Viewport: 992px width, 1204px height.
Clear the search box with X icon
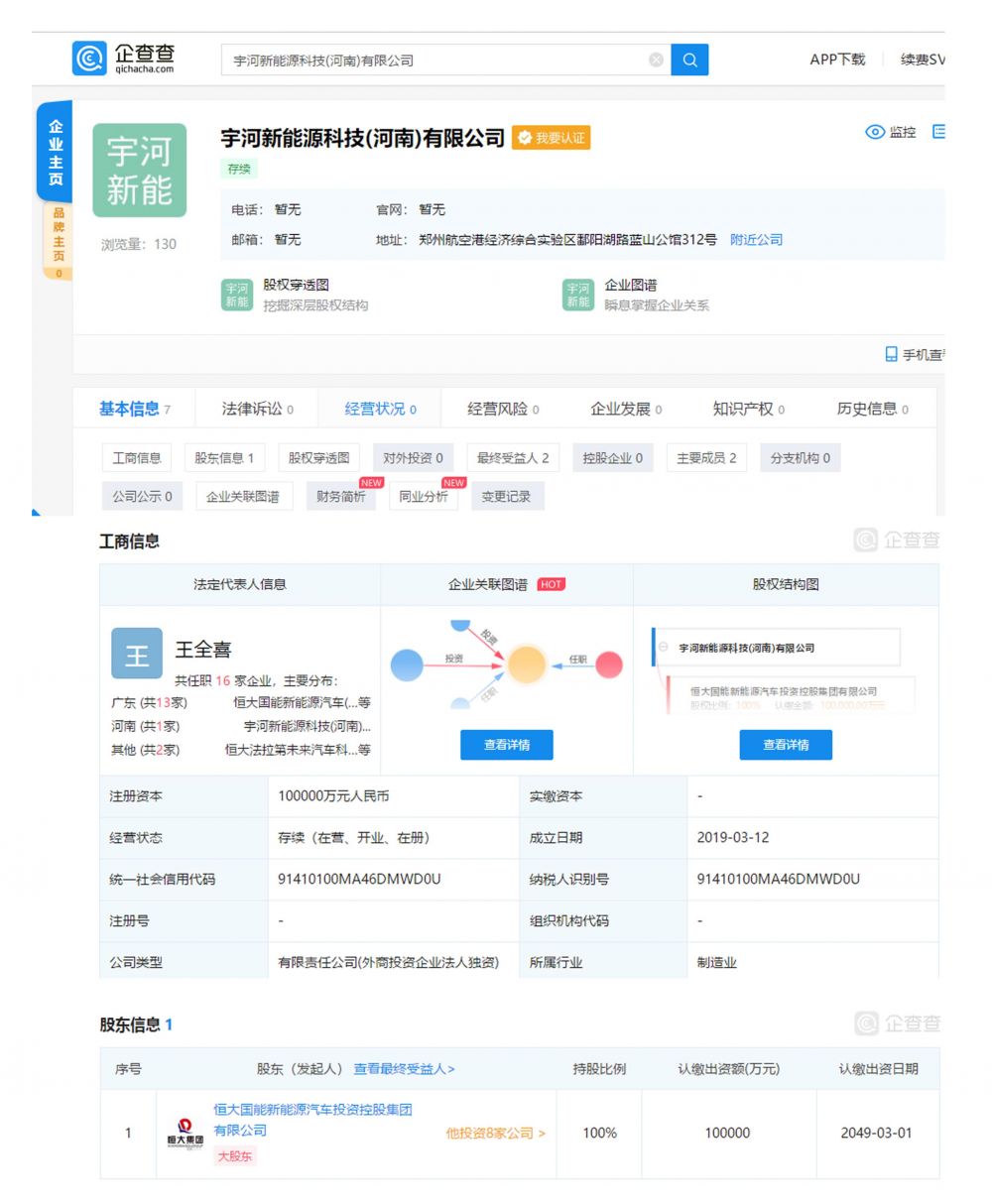coord(656,60)
